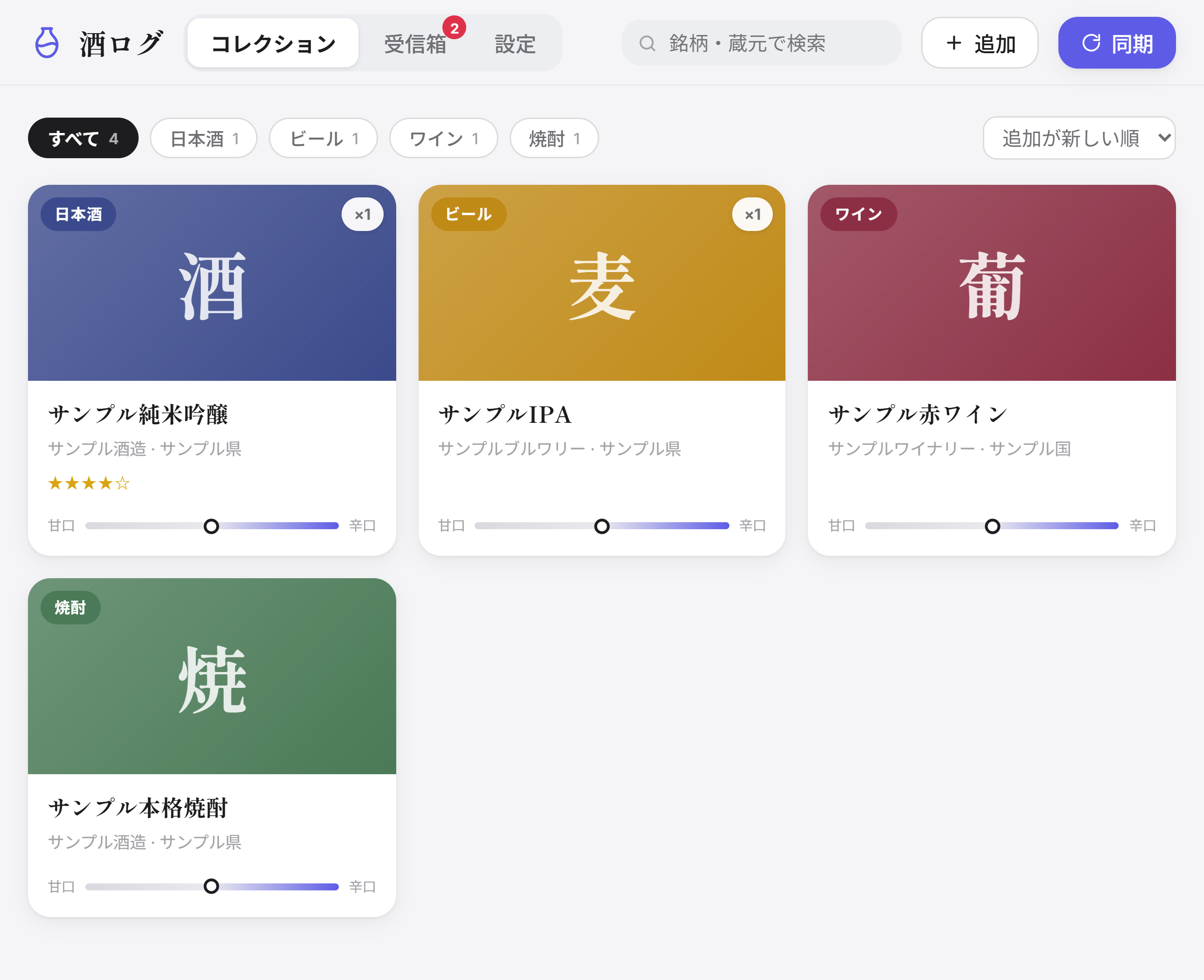Click the sync refresh icon
Screen dimensions: 1204x980
pyautogui.click(x=1091, y=43)
